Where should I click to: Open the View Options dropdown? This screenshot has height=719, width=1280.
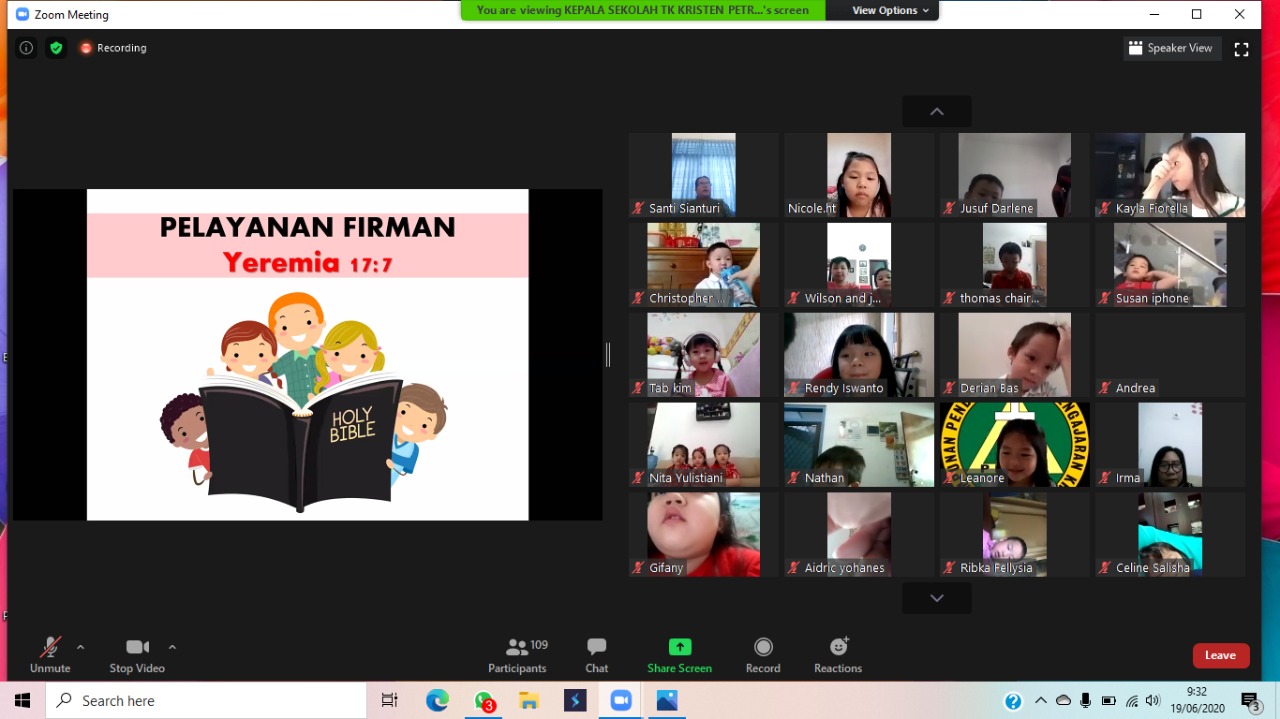[x=890, y=10]
